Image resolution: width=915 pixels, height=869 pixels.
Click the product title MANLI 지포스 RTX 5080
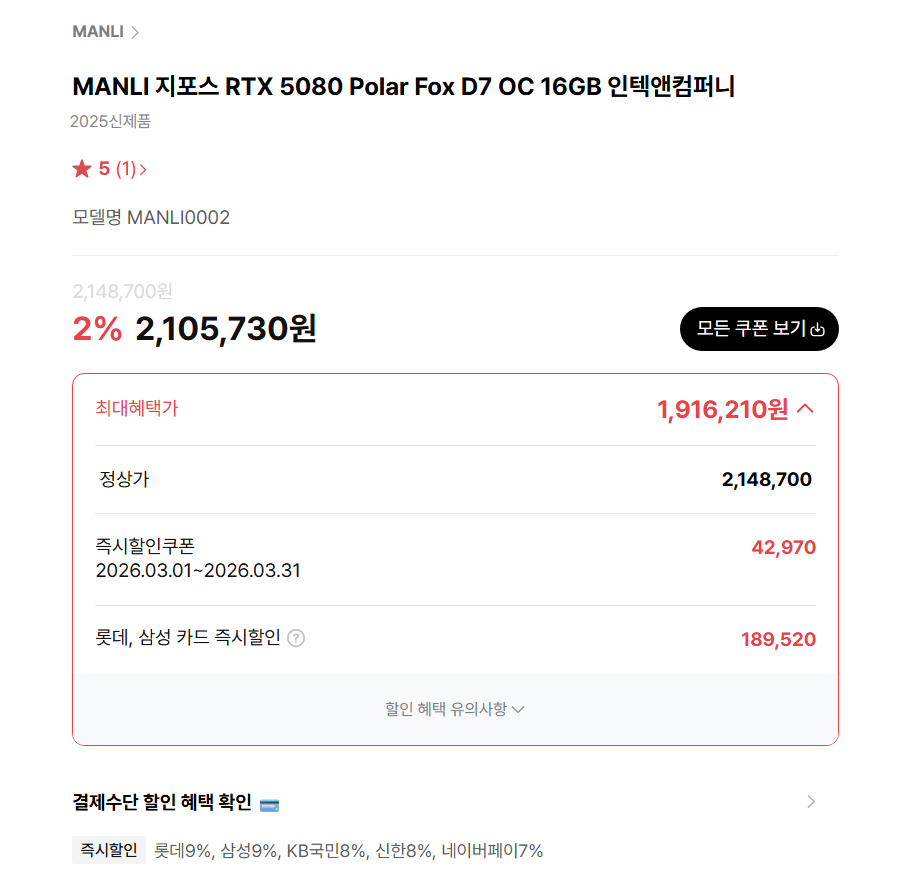pyautogui.click(x=403, y=87)
